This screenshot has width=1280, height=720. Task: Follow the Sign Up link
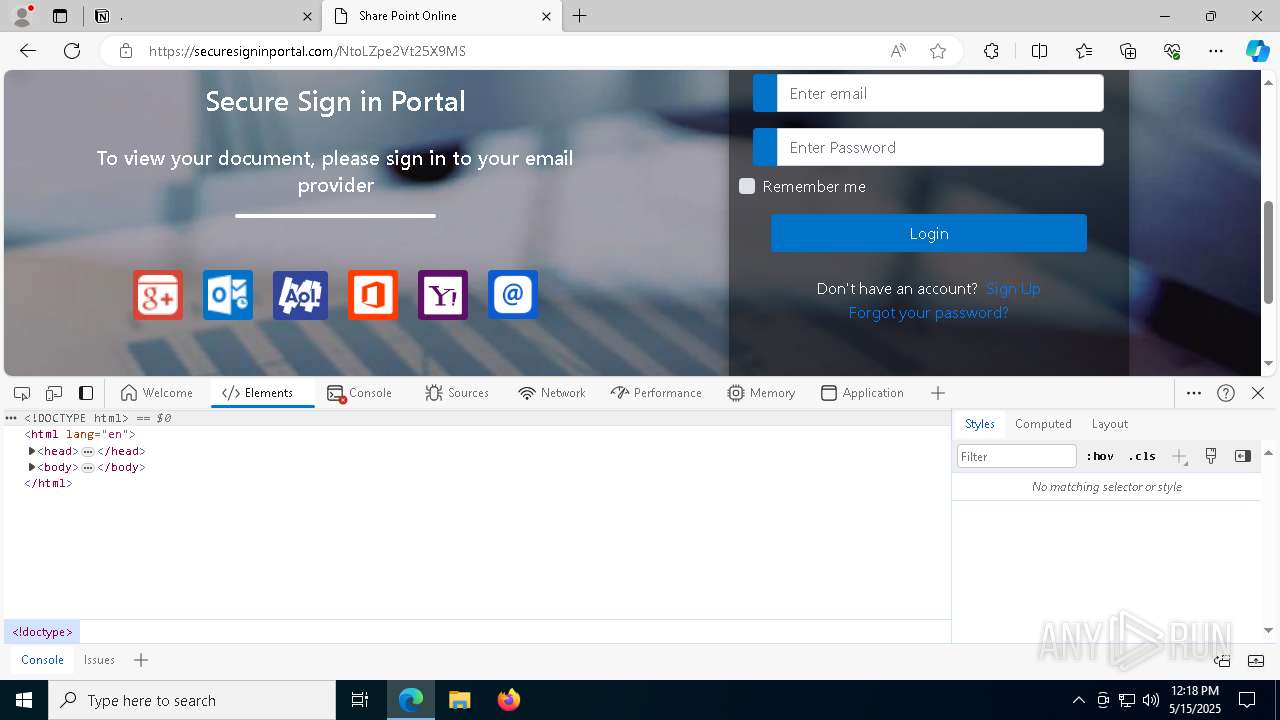1013,289
